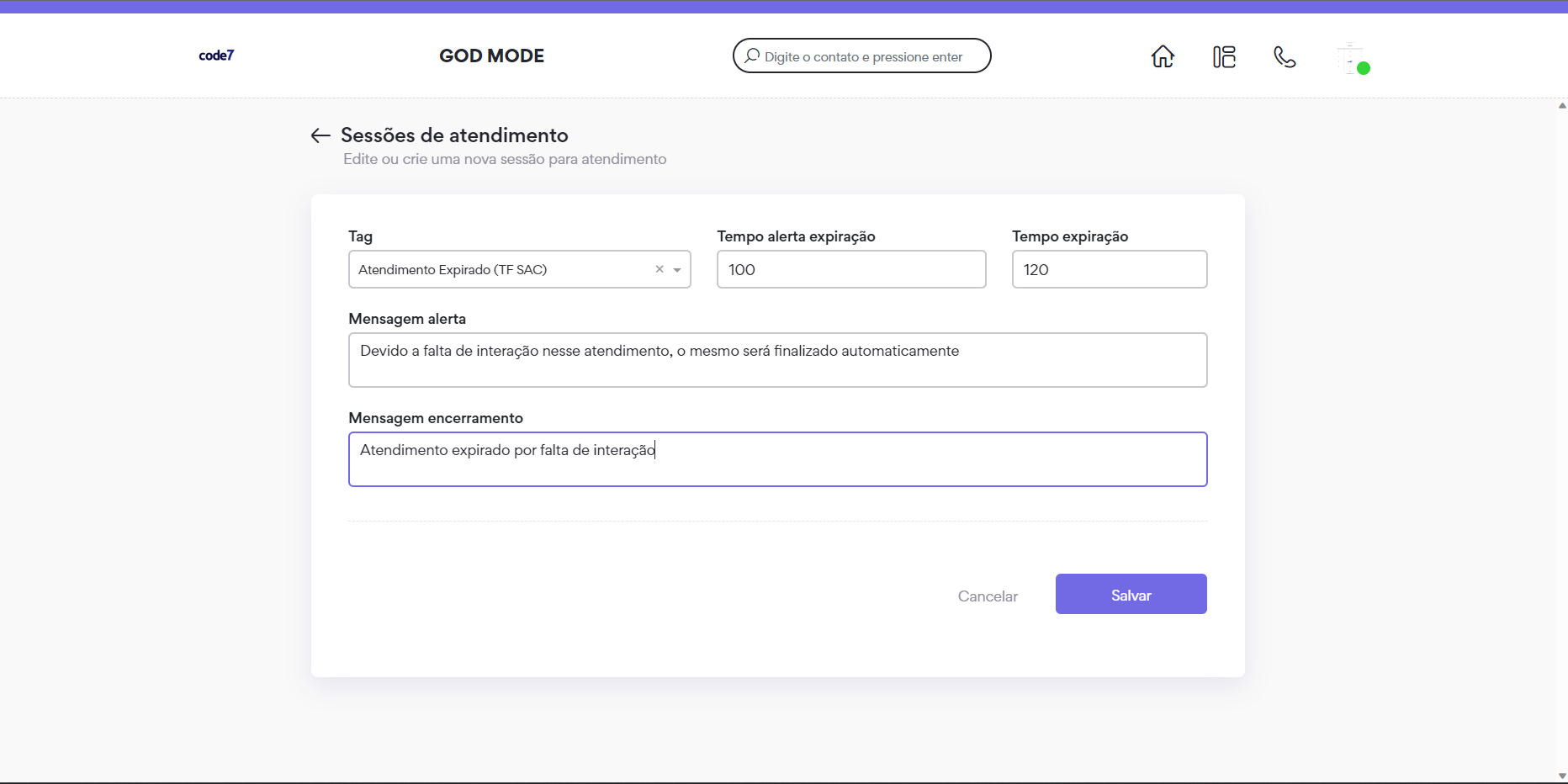
Task: Click inside the Mensagem alerta textarea
Action: tap(778, 360)
